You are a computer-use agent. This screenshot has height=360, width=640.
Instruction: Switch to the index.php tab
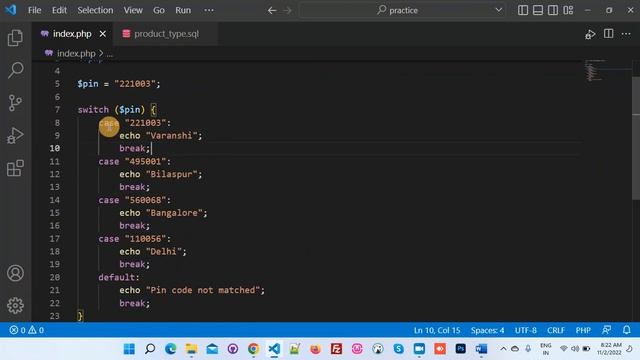[72, 34]
